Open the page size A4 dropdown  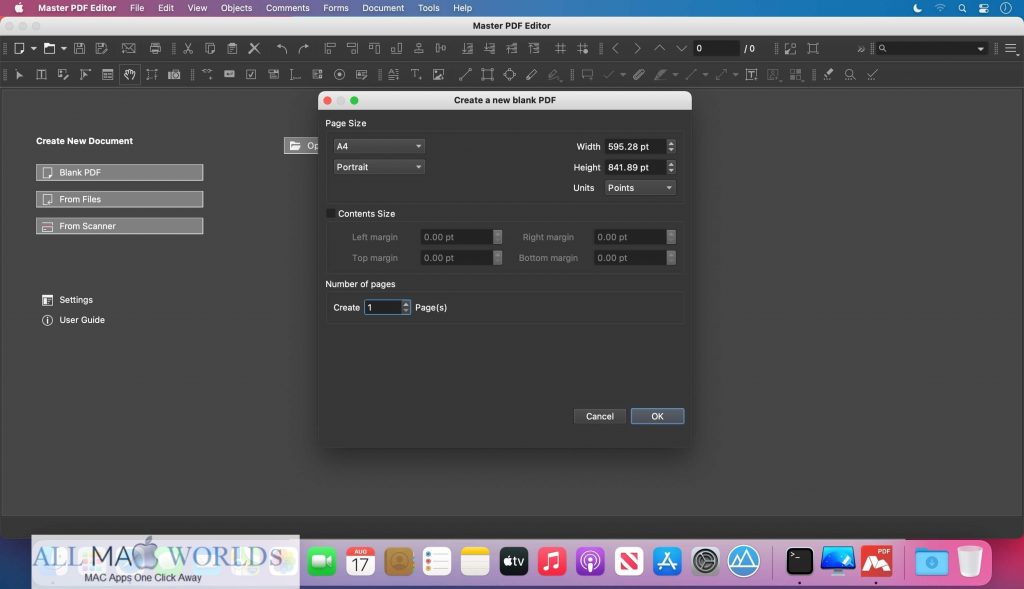coord(379,146)
